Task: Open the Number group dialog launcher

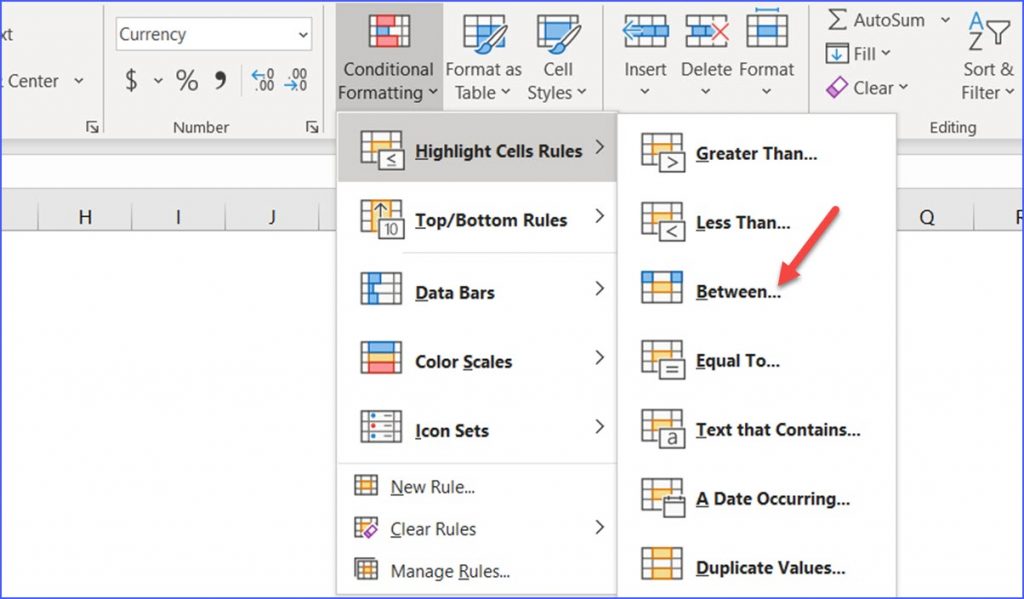Action: tap(312, 127)
